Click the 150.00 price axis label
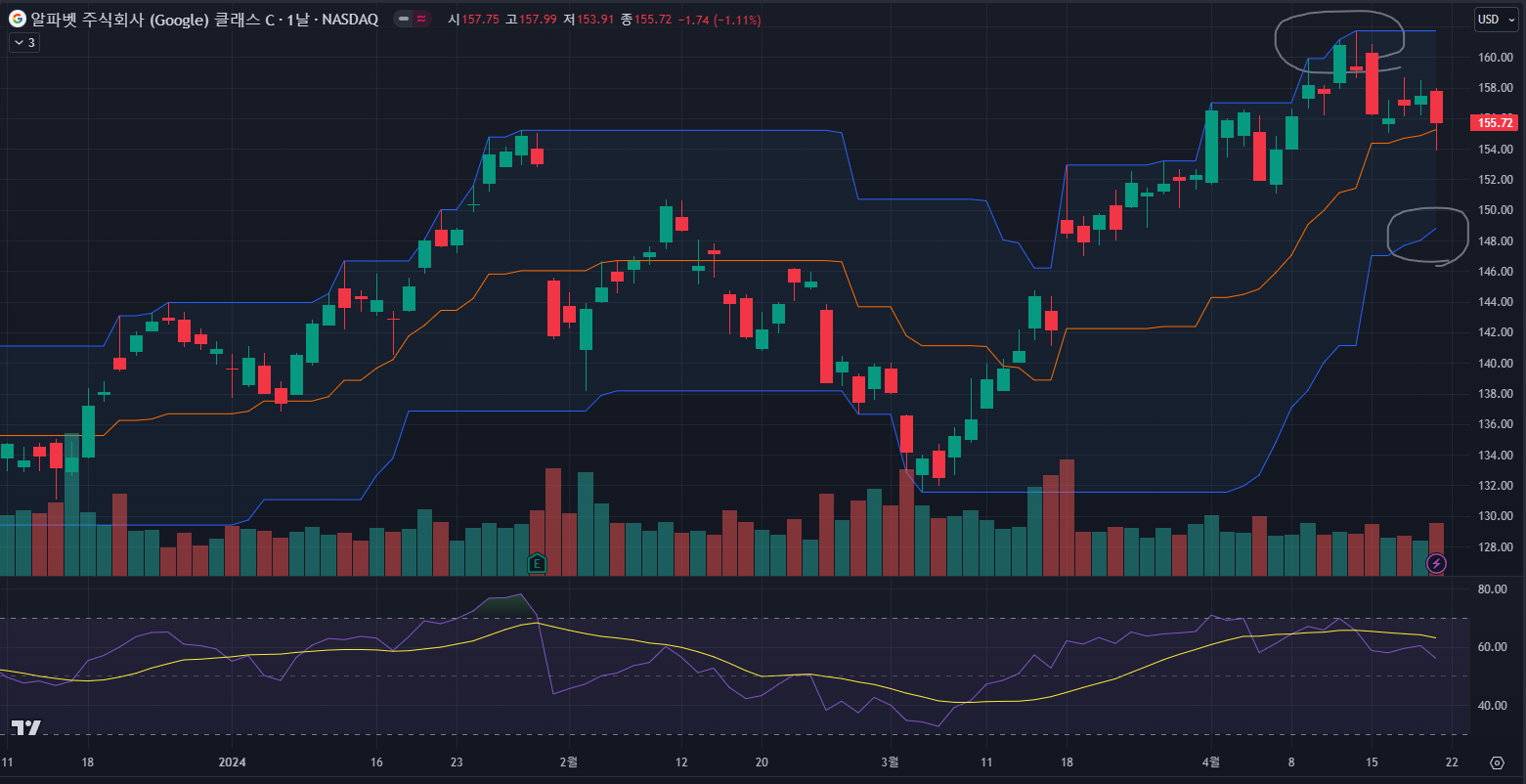1526x784 pixels. [1496, 210]
